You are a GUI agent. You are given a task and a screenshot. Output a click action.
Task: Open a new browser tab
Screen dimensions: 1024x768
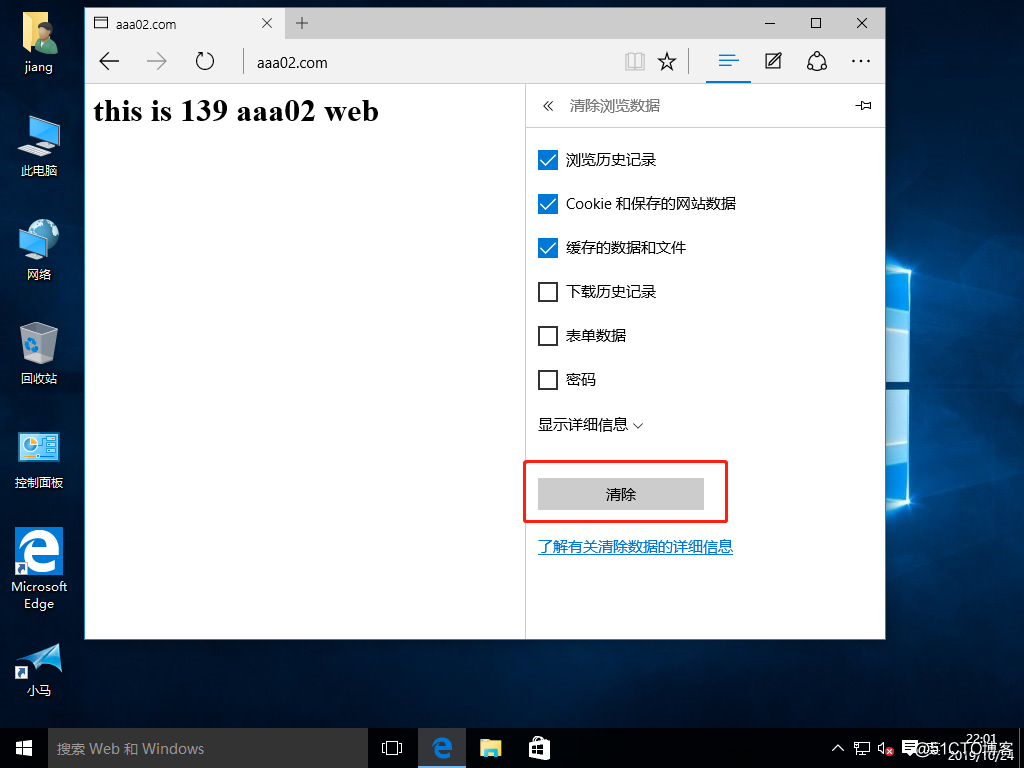point(301,22)
